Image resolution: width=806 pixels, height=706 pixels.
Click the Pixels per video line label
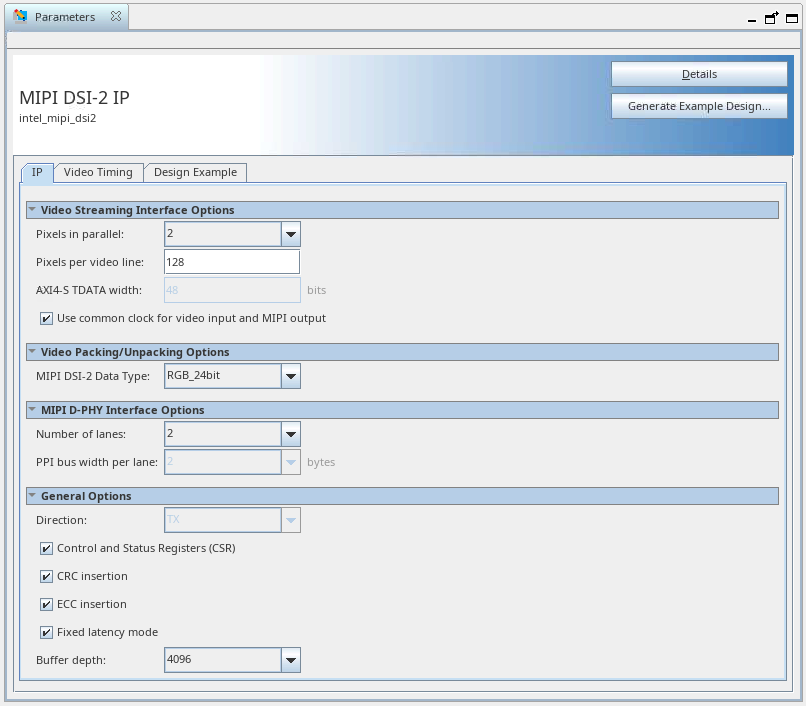point(90,262)
